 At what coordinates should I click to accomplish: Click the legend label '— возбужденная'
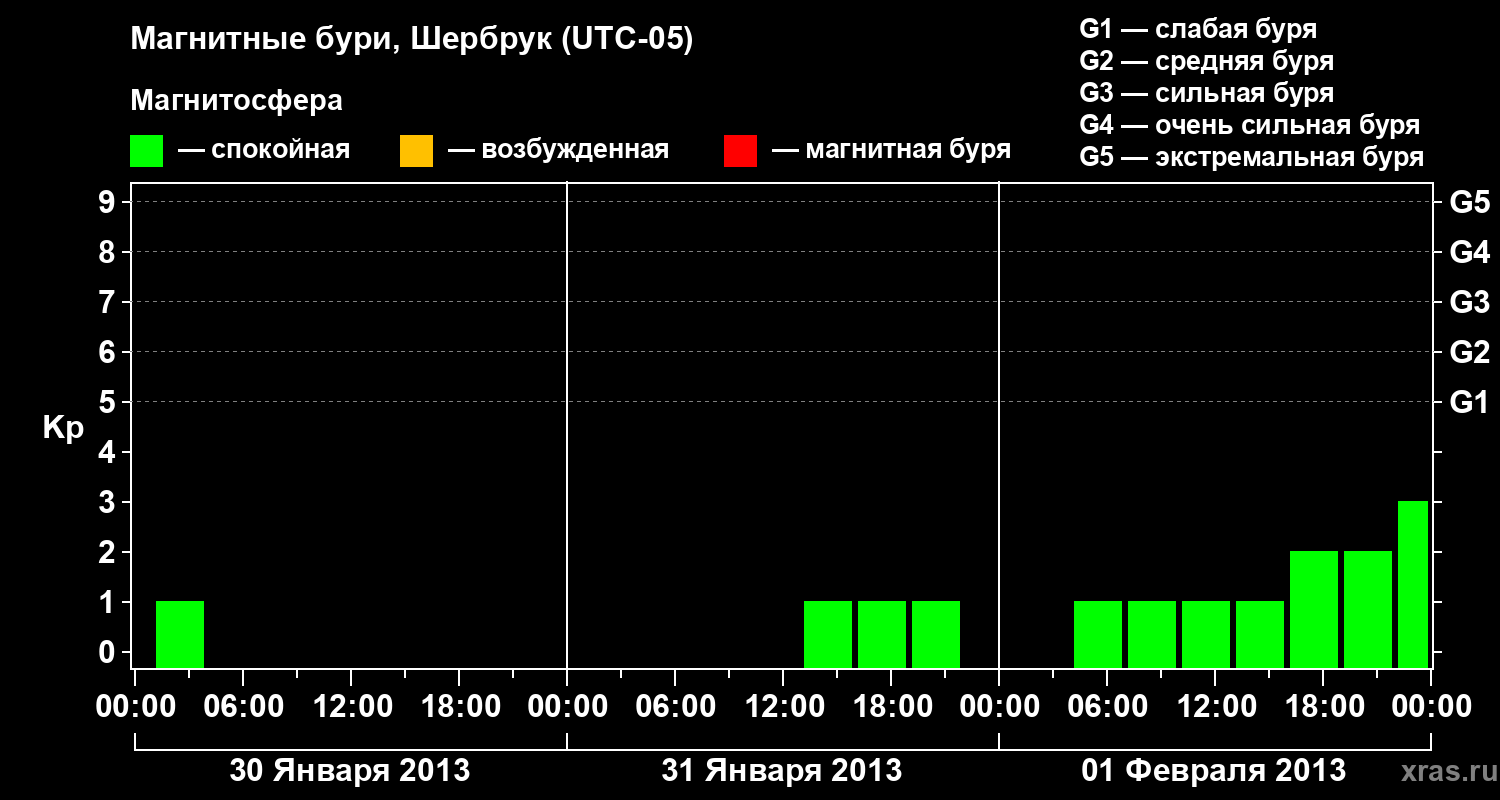(x=558, y=150)
